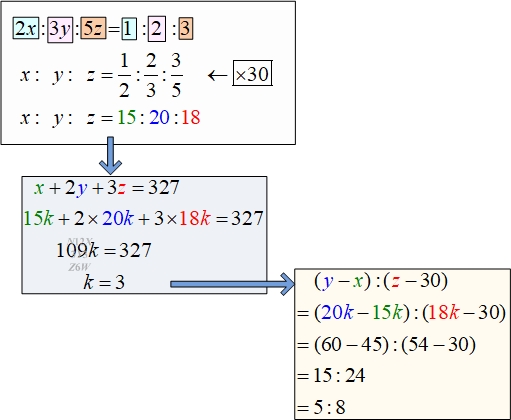Click the blue down arrow between boxes
Image resolution: width=511 pixels, height=420 pixels.
click(110, 155)
